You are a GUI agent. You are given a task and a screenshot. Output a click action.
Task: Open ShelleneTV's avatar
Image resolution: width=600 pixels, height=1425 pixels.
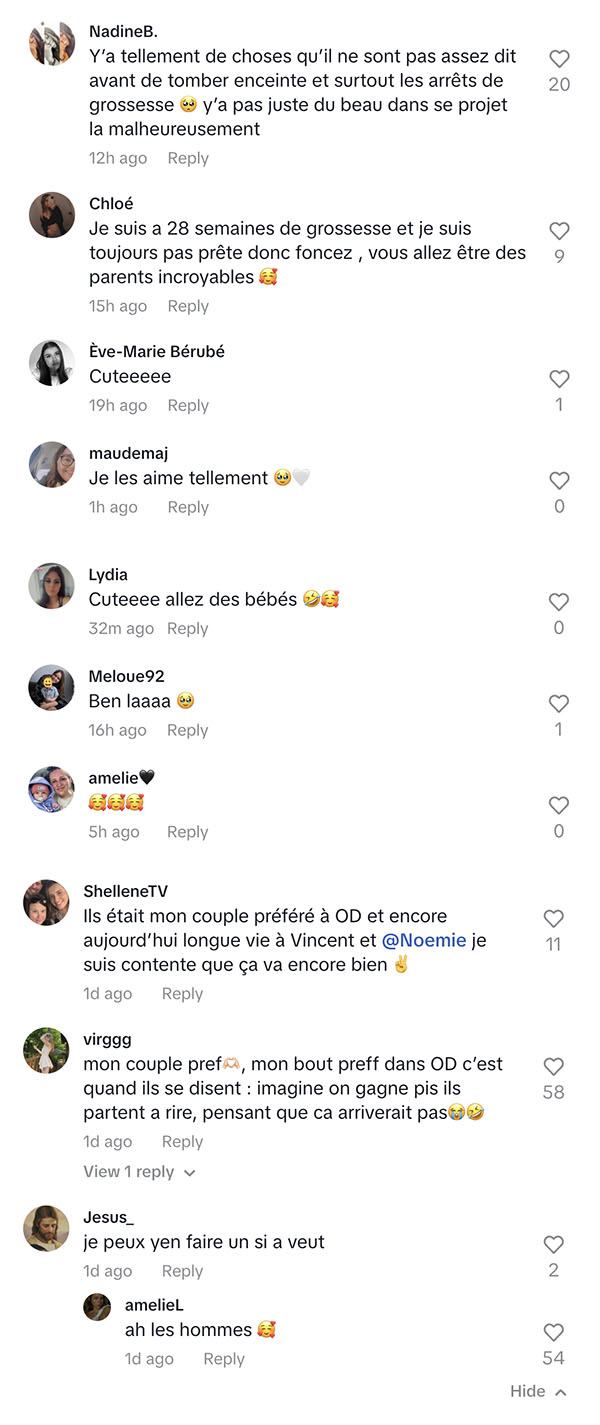[46, 903]
